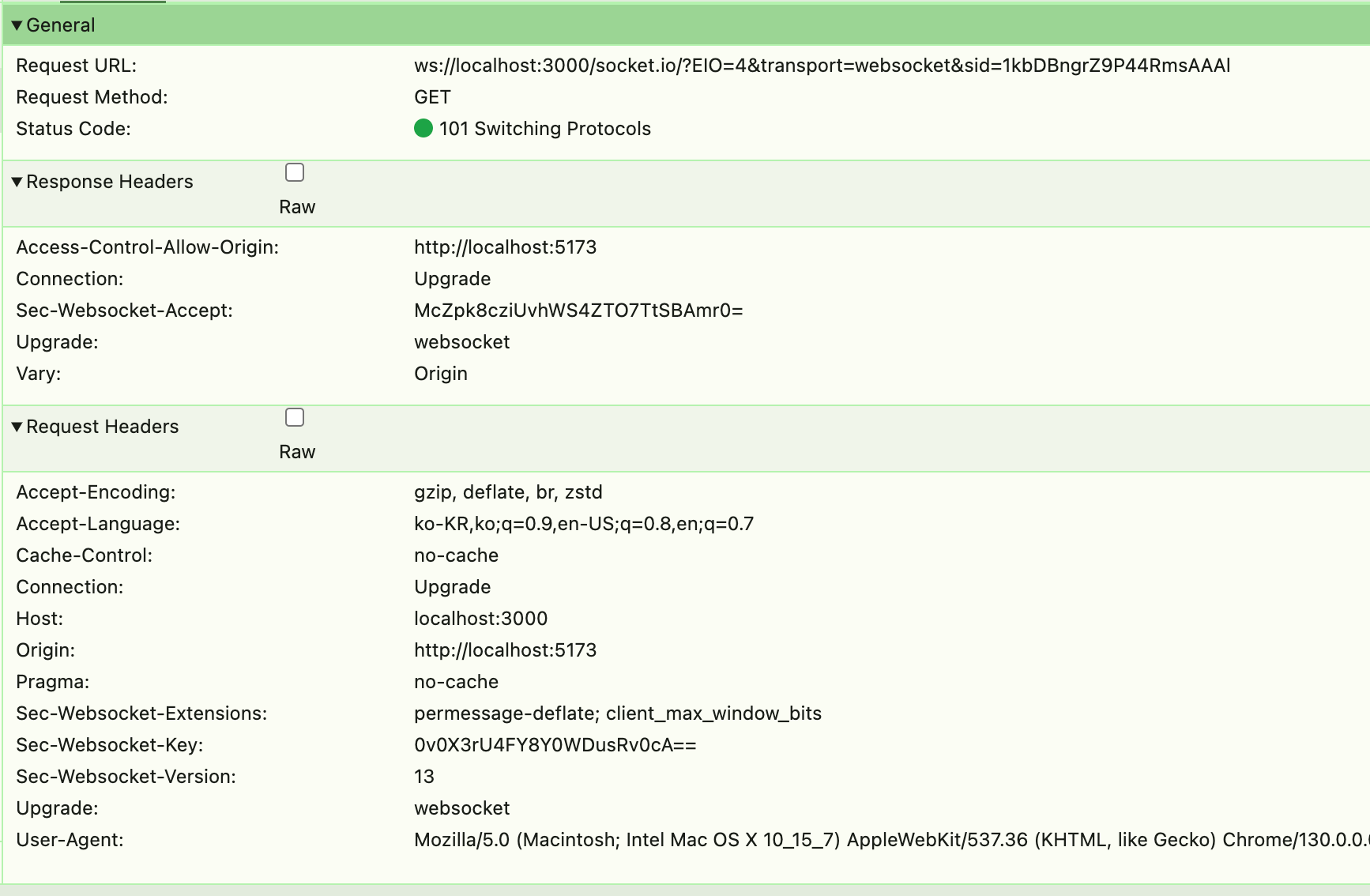This screenshot has height=896, width=1370.
Task: Select the Sec-Websocket-Version value 13
Action: (x=424, y=777)
